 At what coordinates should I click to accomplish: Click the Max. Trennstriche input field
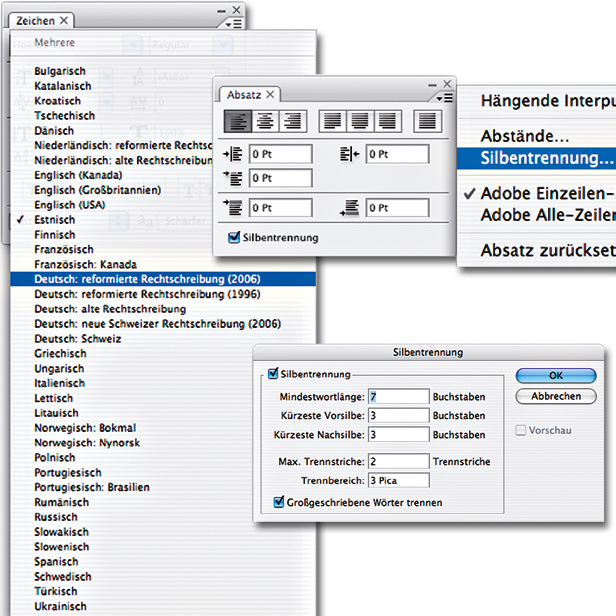pyautogui.click(x=398, y=461)
